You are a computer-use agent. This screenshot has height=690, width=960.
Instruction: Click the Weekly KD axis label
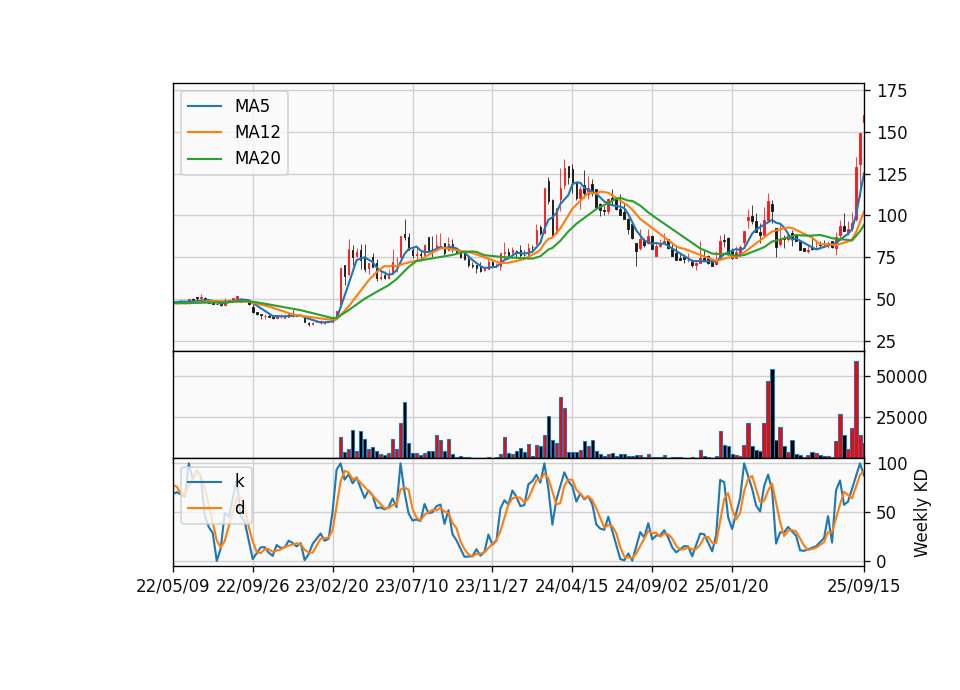pos(920,513)
